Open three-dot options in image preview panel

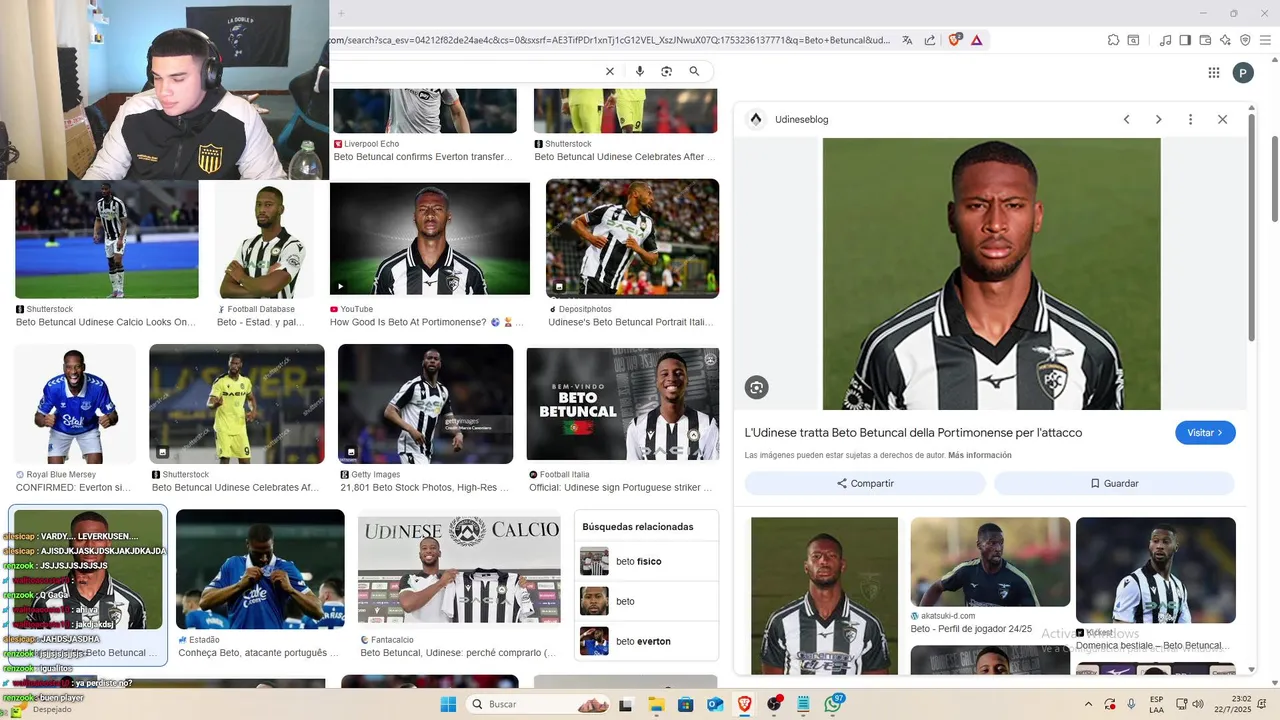pyautogui.click(x=1190, y=119)
